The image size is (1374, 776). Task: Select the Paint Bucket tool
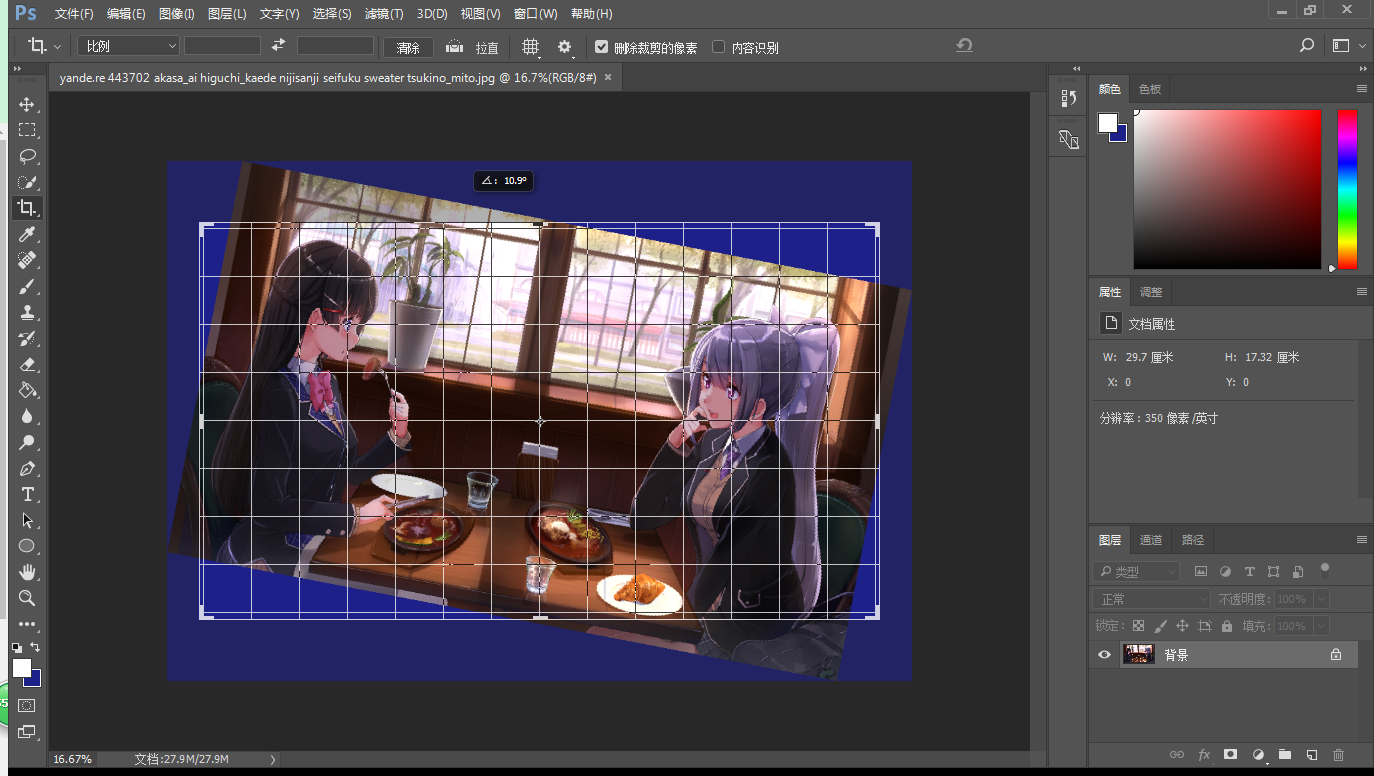27,390
